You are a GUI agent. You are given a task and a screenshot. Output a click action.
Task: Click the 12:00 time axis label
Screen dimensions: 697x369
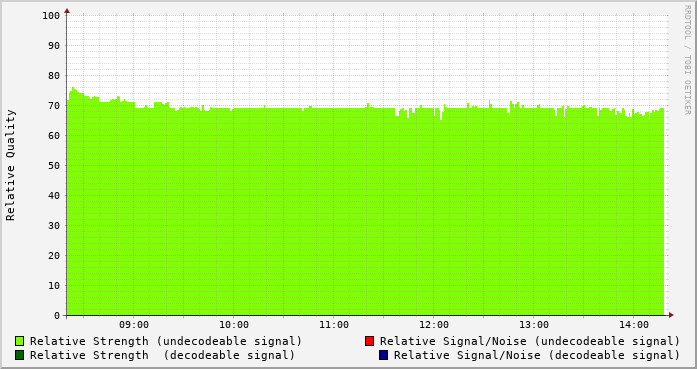click(434, 325)
